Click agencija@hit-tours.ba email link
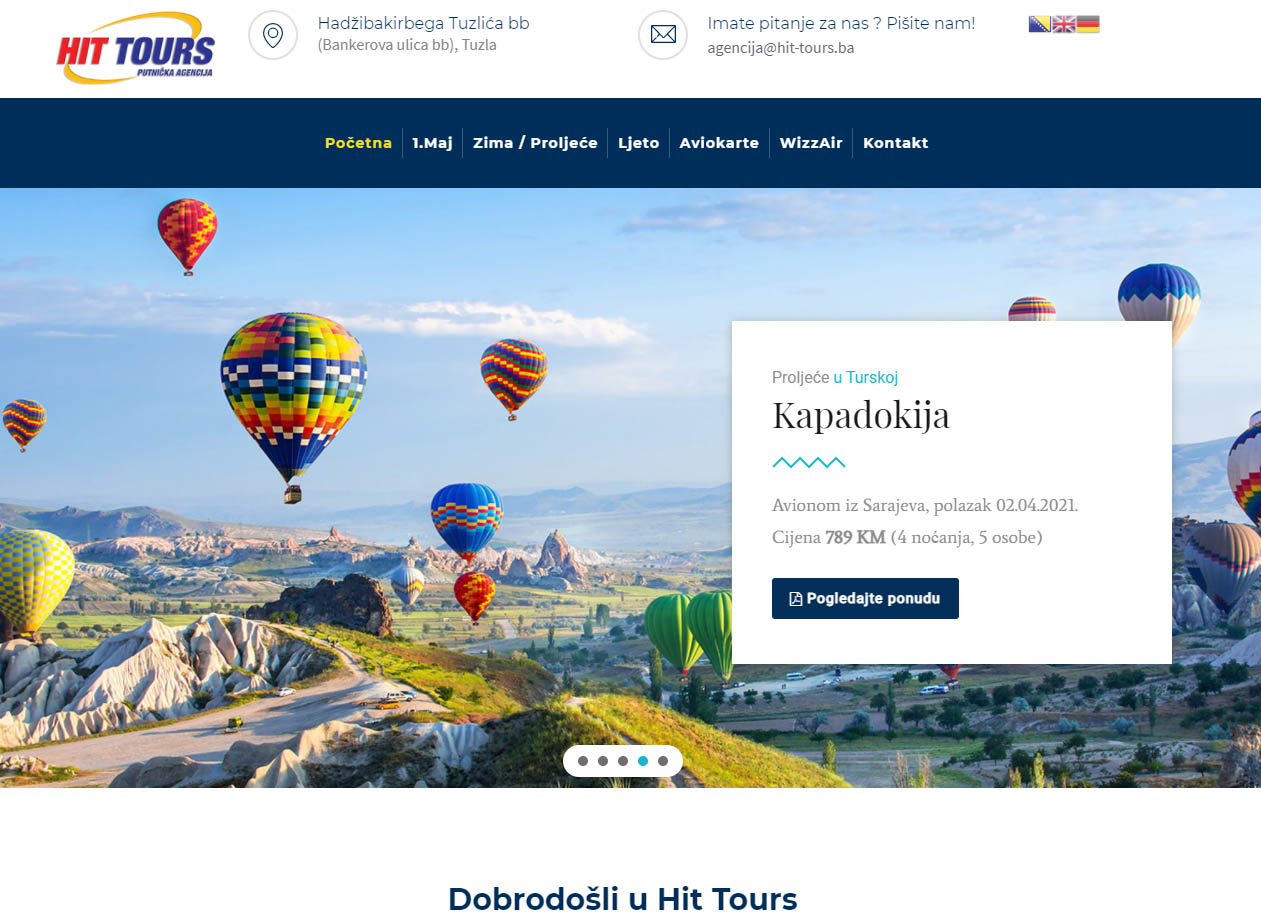Viewport: 1261px width, 922px height. [780, 48]
